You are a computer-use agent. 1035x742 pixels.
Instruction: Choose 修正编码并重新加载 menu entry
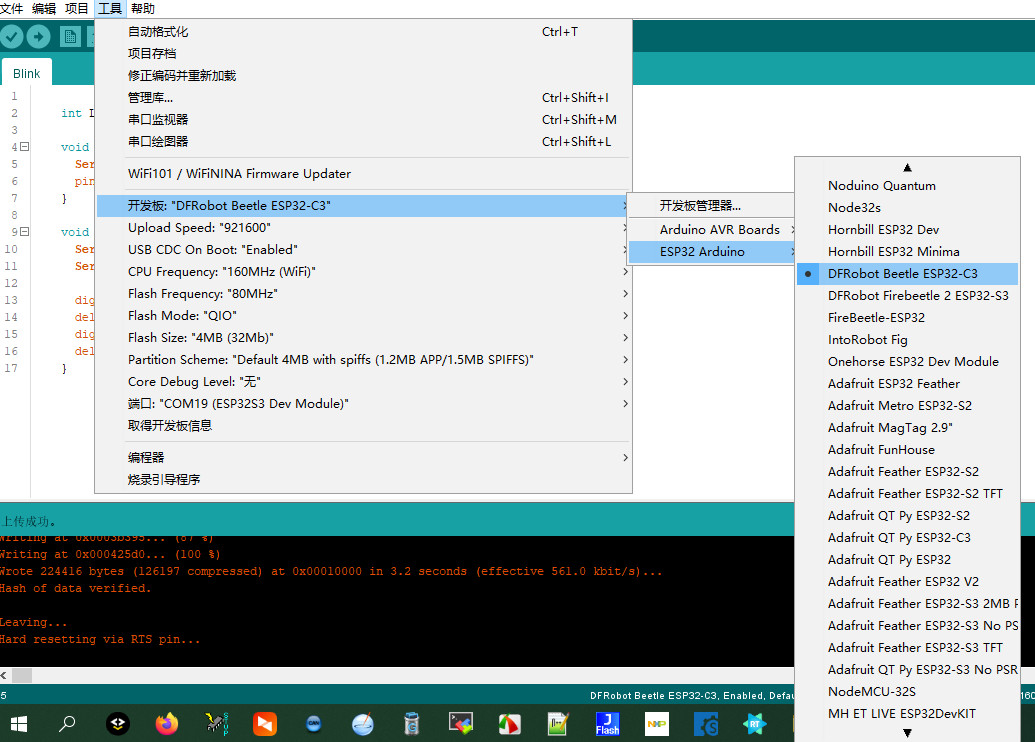(364, 75)
